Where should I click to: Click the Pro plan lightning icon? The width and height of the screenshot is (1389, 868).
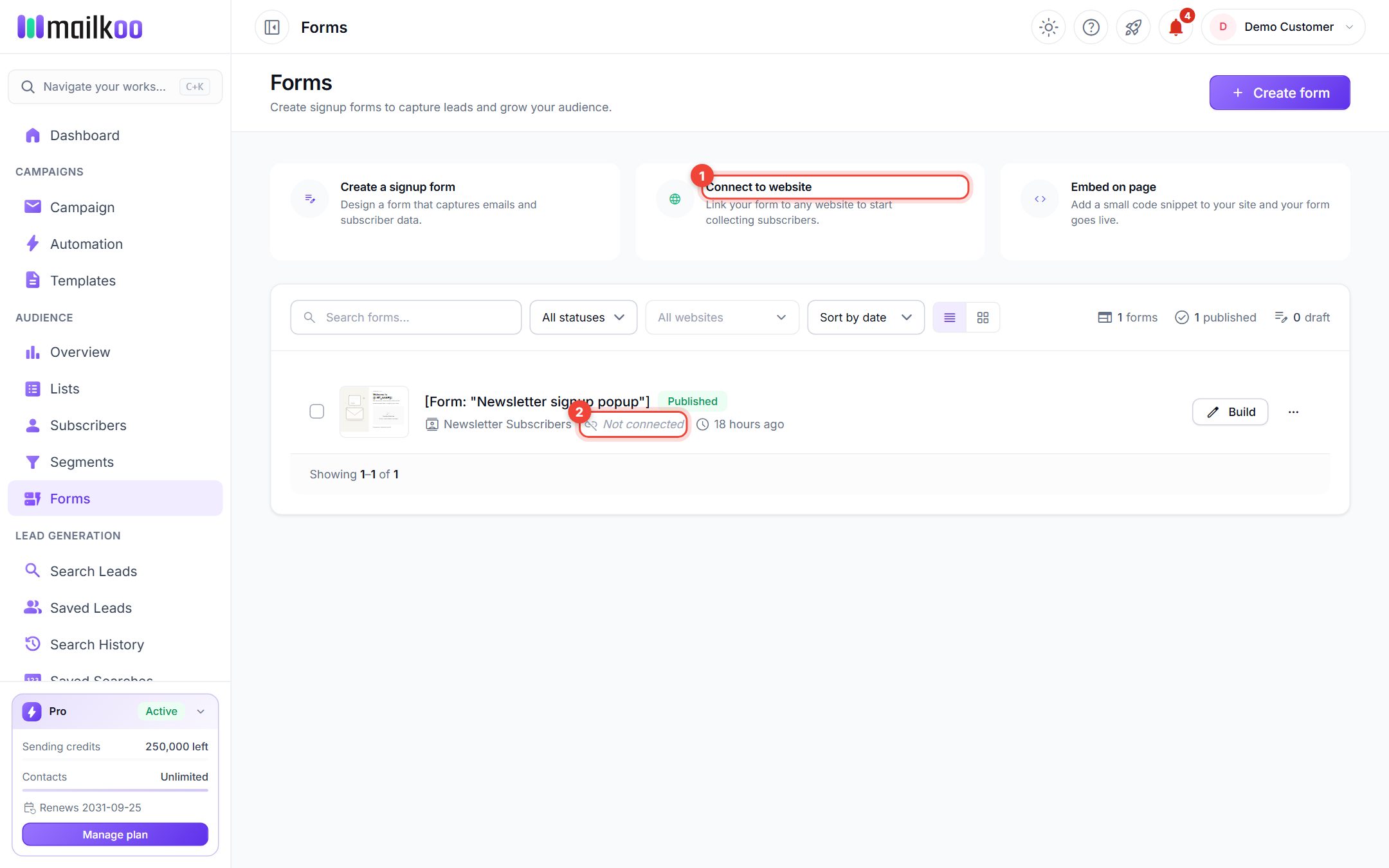click(32, 711)
